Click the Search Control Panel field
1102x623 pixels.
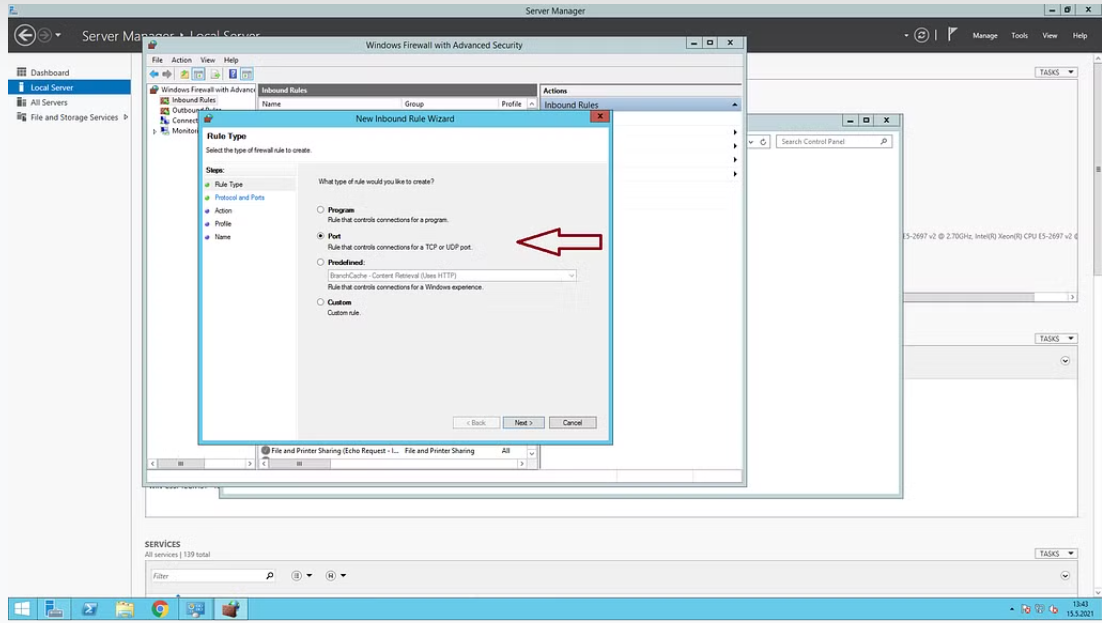click(834, 141)
